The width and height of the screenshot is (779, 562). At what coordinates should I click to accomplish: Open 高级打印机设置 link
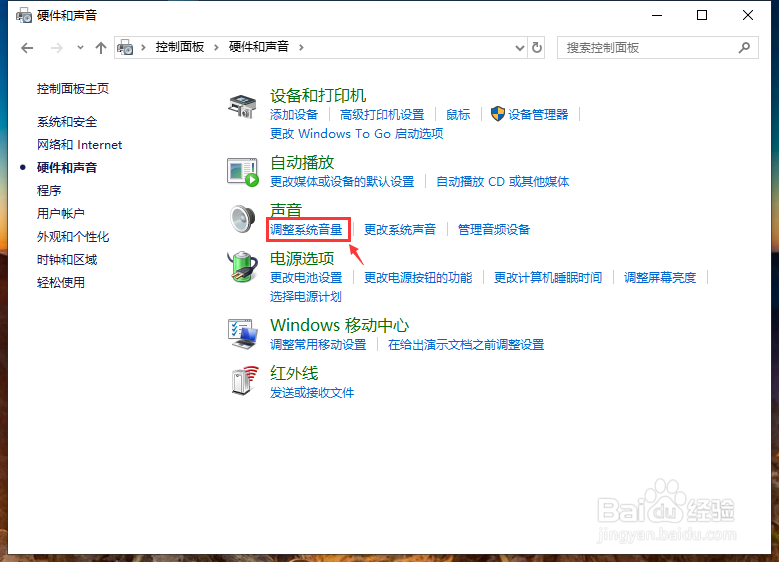[382, 115]
